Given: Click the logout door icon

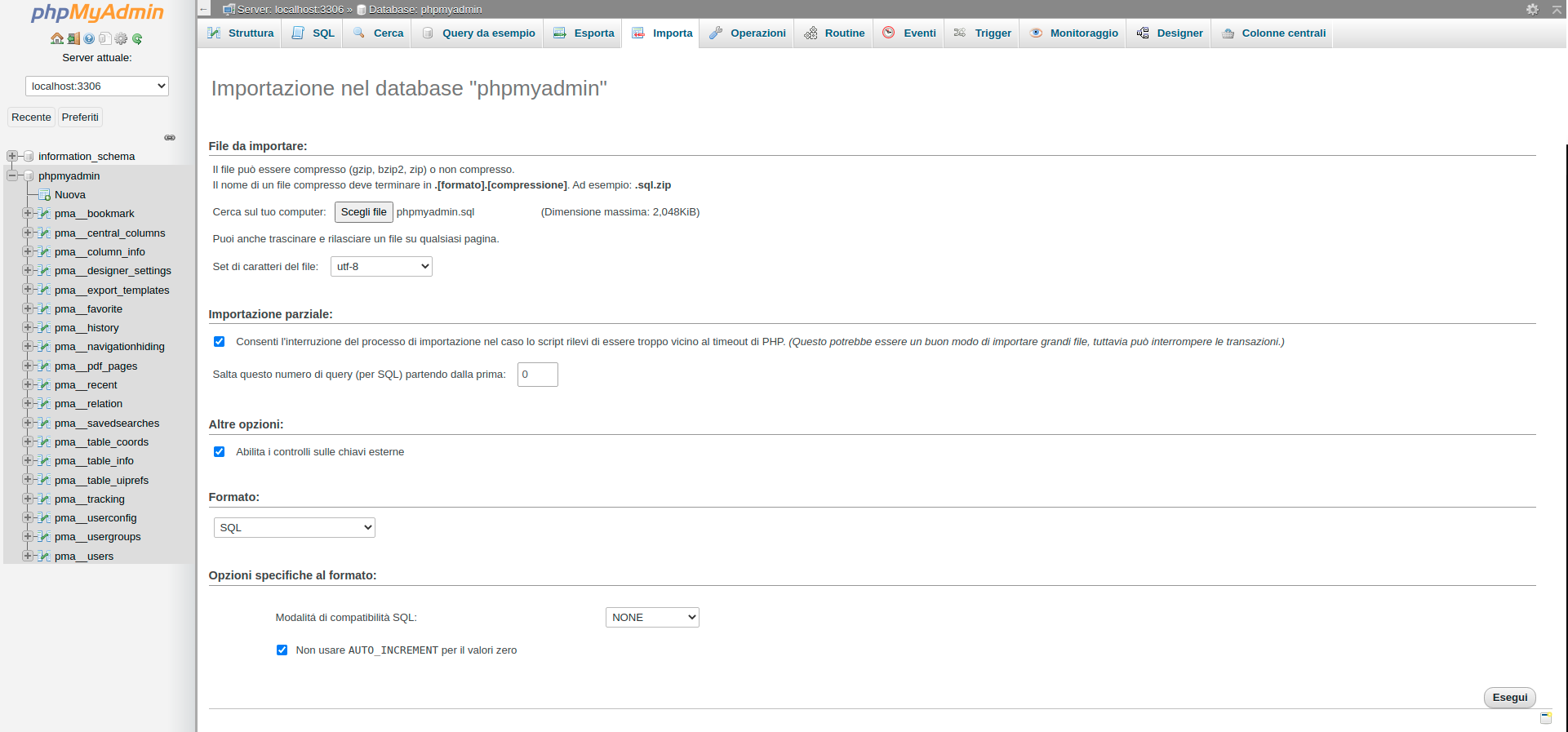Looking at the screenshot, I should click(73, 38).
